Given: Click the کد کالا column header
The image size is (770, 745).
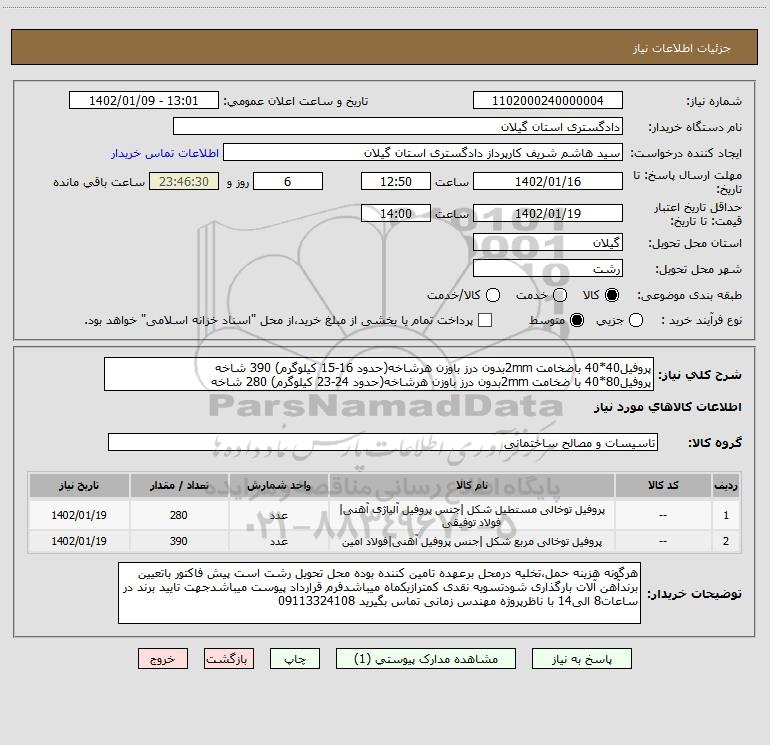Looking at the screenshot, I should pos(663,485).
